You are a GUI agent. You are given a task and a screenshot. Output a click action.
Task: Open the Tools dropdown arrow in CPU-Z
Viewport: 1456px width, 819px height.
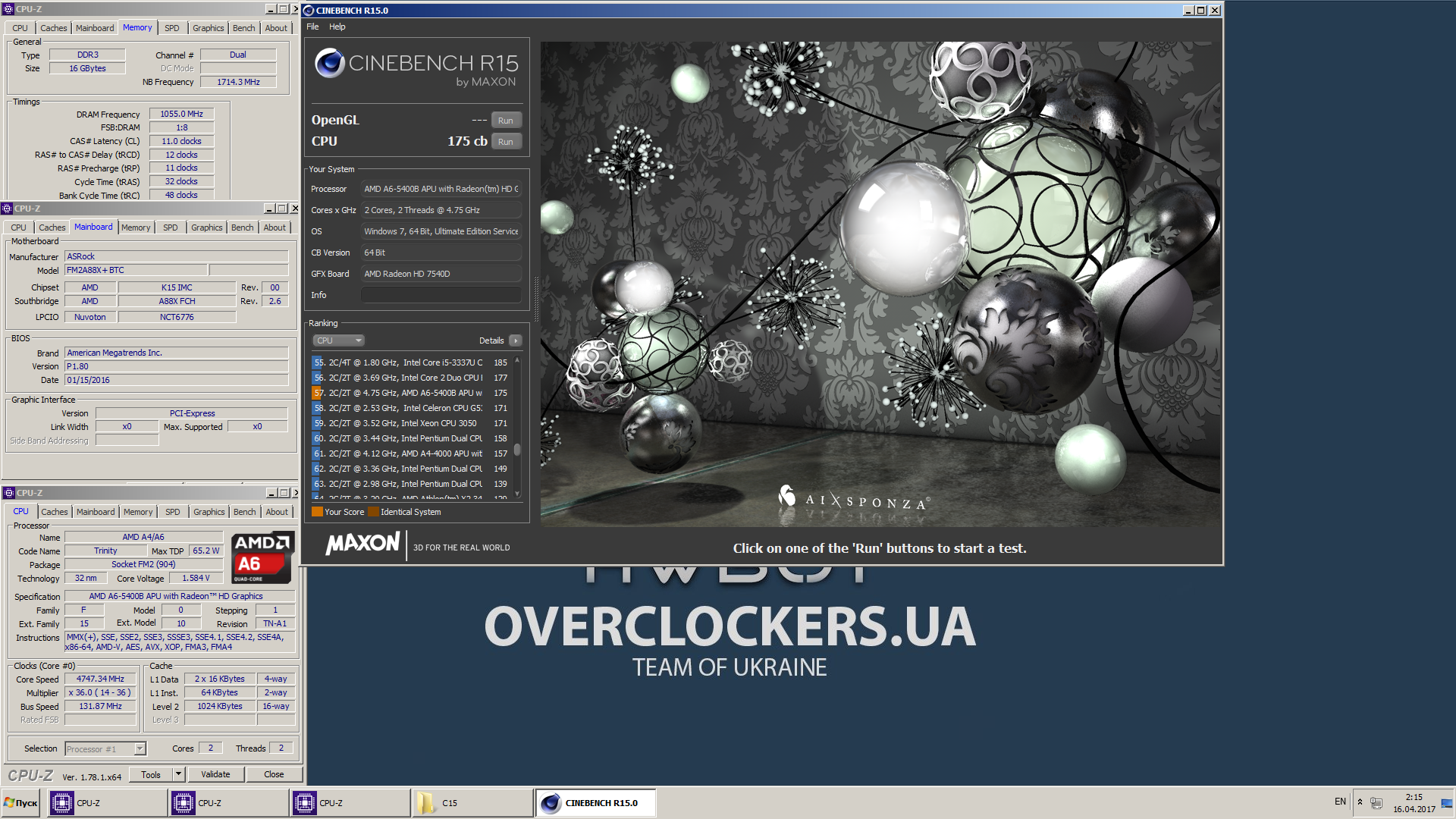click(179, 774)
